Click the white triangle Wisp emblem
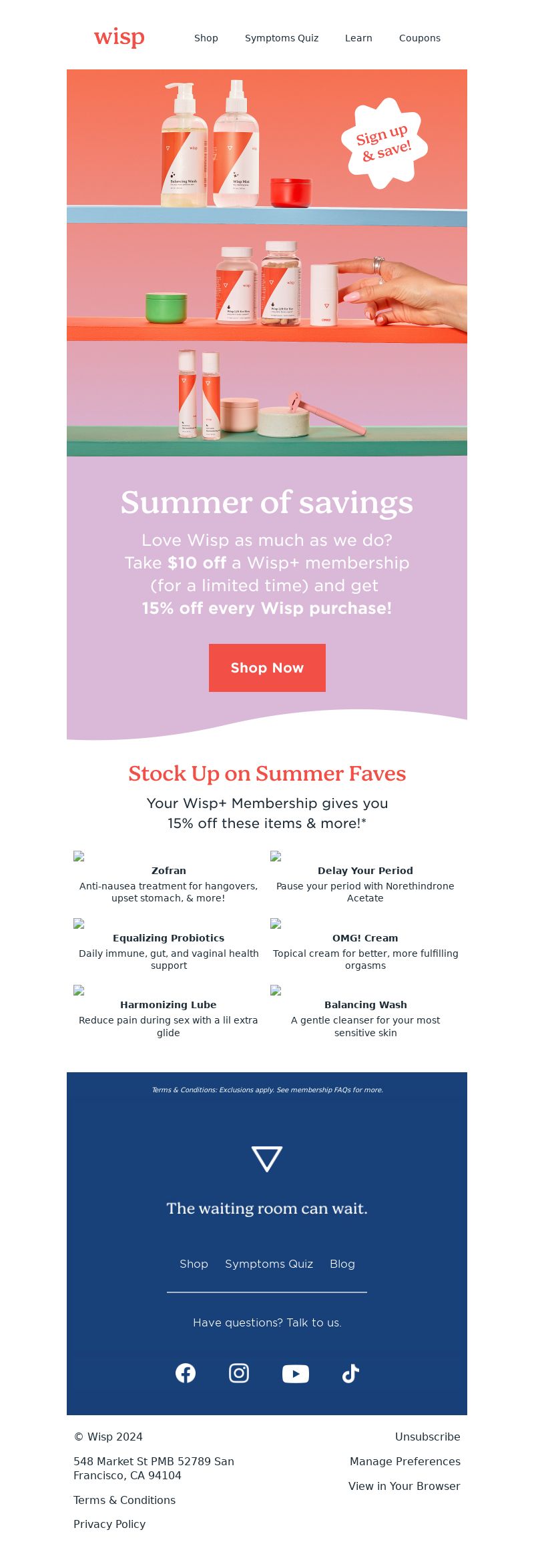 (267, 1159)
